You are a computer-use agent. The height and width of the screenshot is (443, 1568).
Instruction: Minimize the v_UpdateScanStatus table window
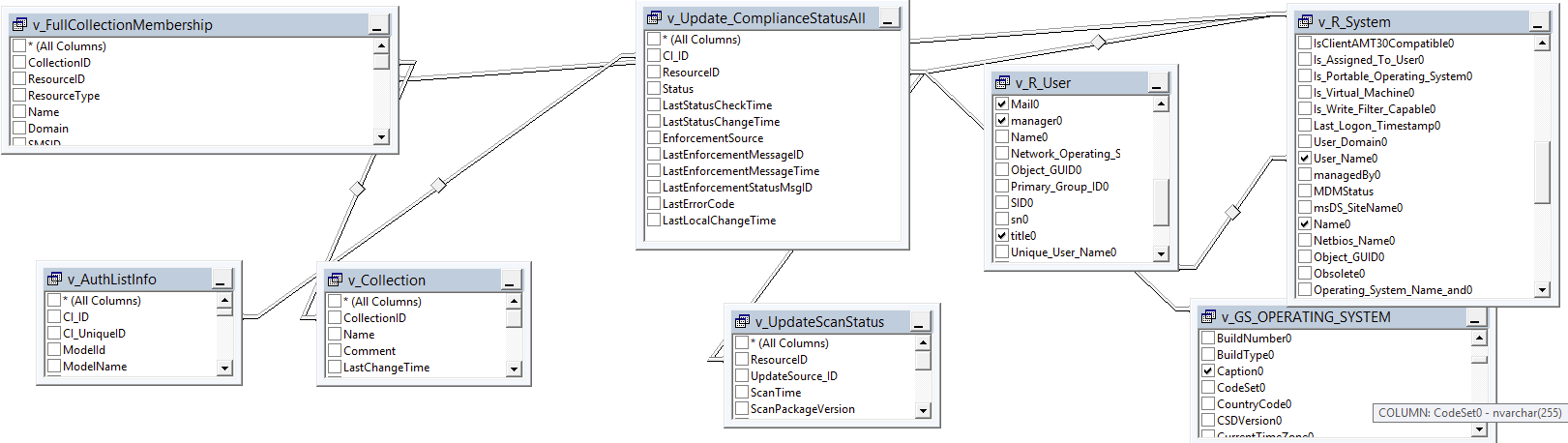921,323
